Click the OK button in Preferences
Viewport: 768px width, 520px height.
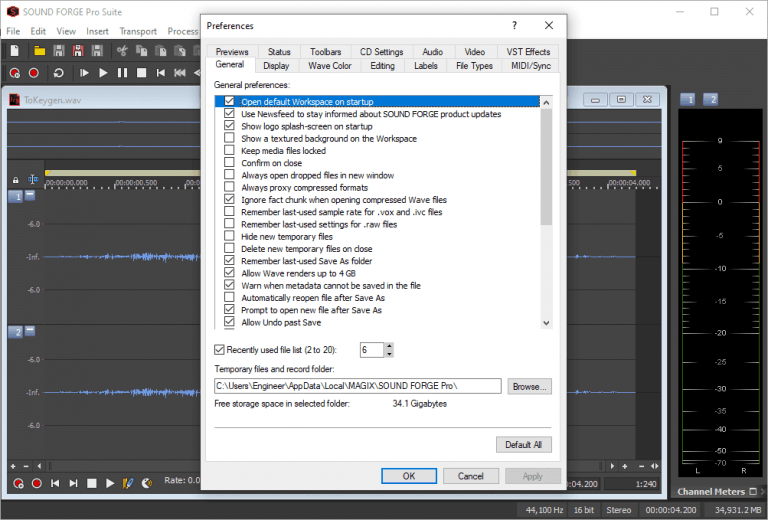click(x=409, y=476)
